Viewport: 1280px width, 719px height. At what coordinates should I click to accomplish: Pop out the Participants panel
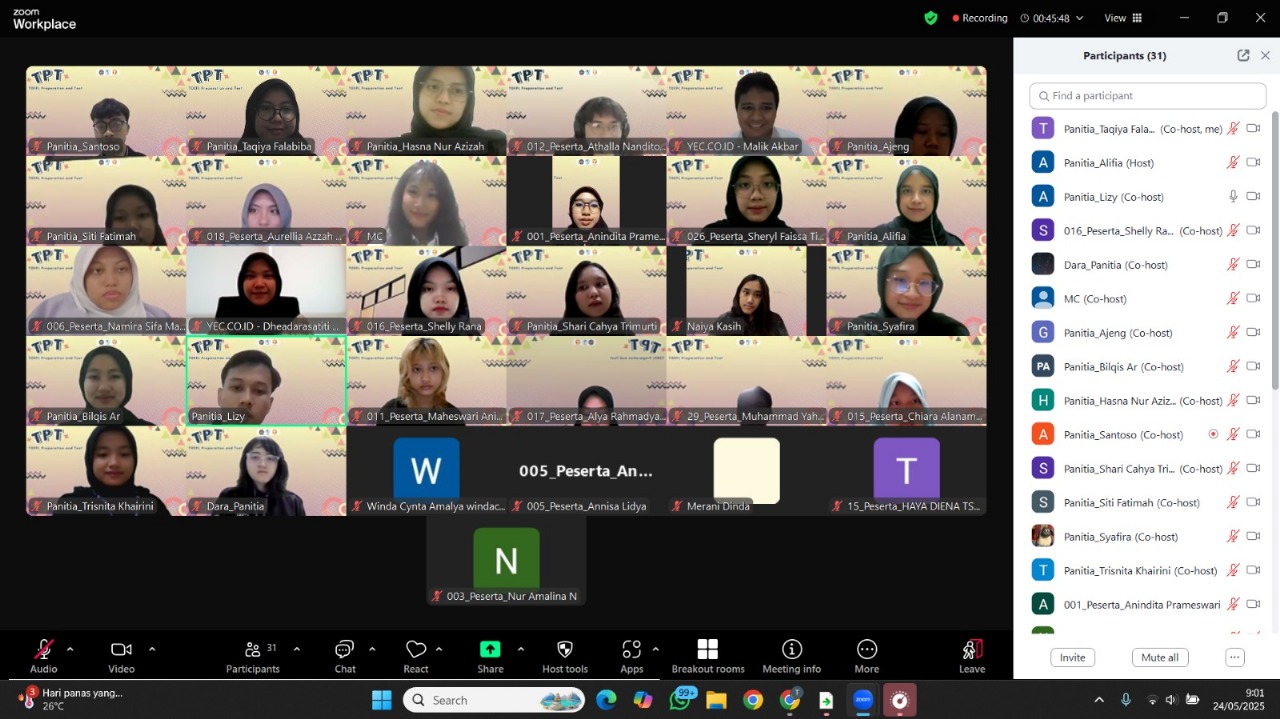1243,56
